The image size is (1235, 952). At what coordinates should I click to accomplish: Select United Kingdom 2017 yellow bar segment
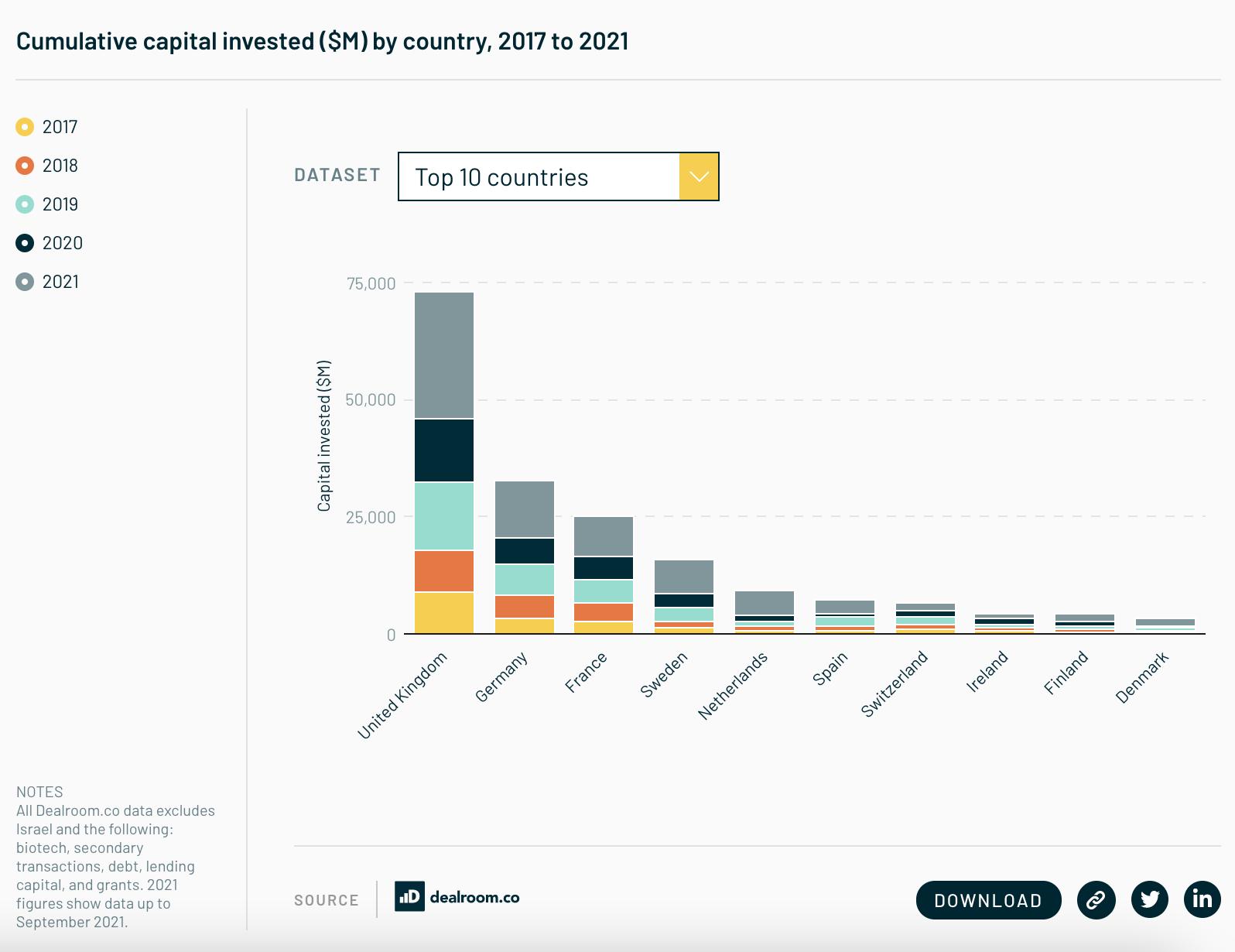click(x=444, y=613)
